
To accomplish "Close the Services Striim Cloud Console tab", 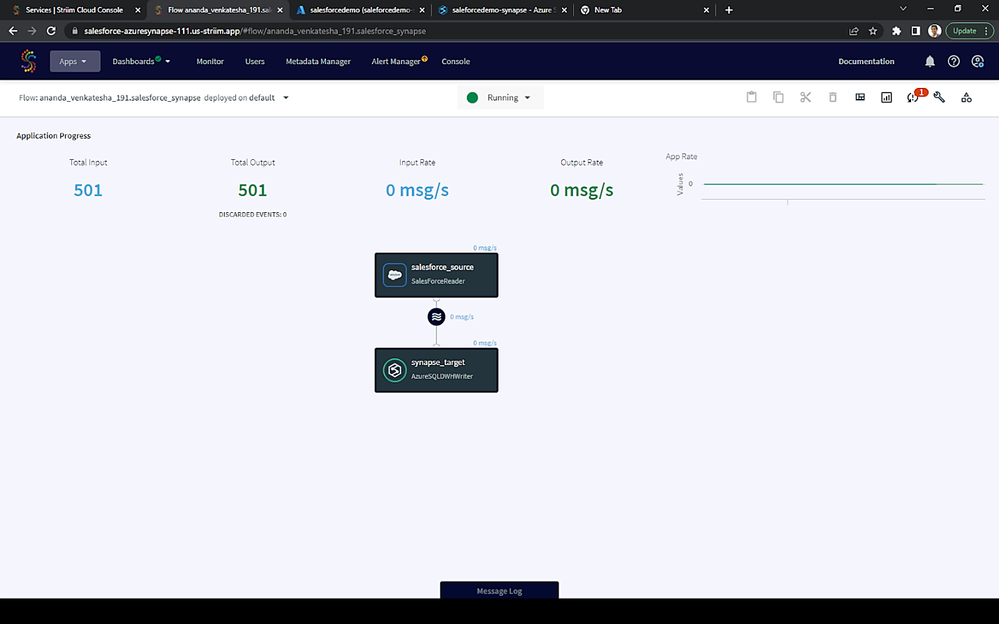I will tap(138, 10).
